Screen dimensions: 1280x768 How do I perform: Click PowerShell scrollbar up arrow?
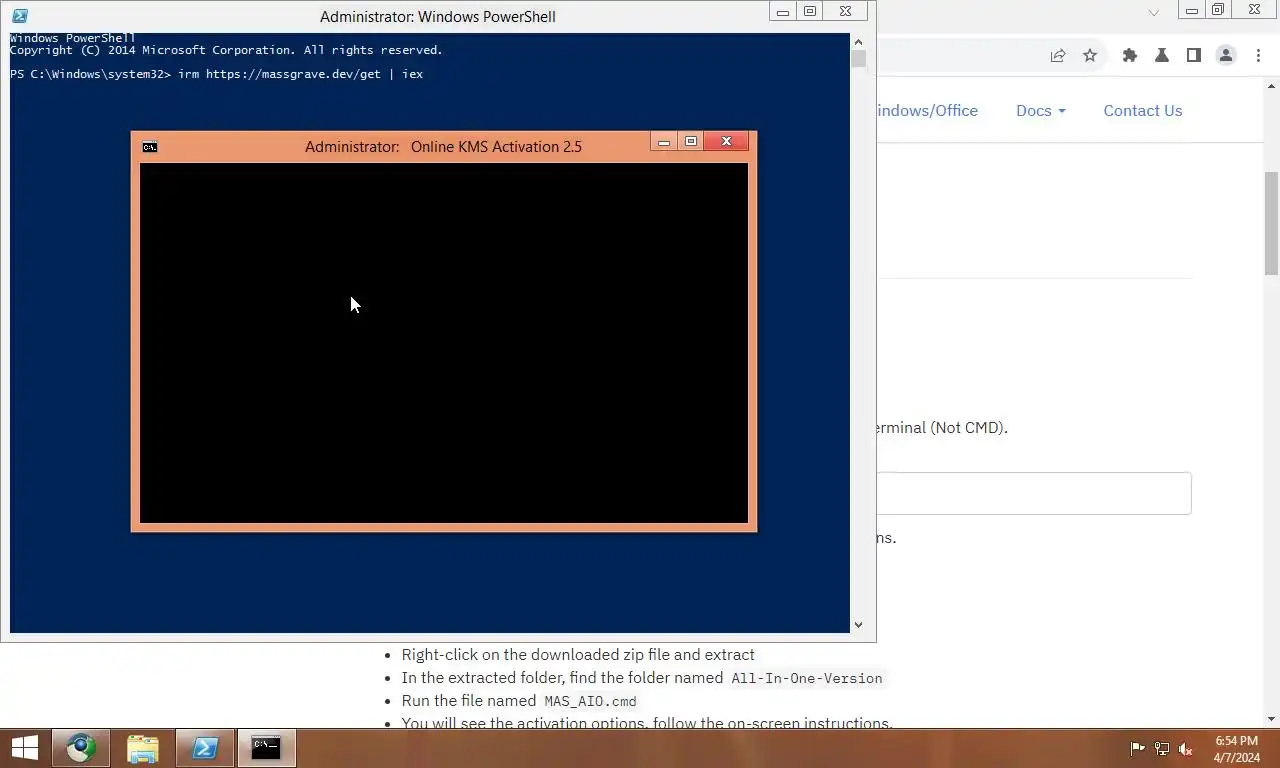click(x=858, y=42)
